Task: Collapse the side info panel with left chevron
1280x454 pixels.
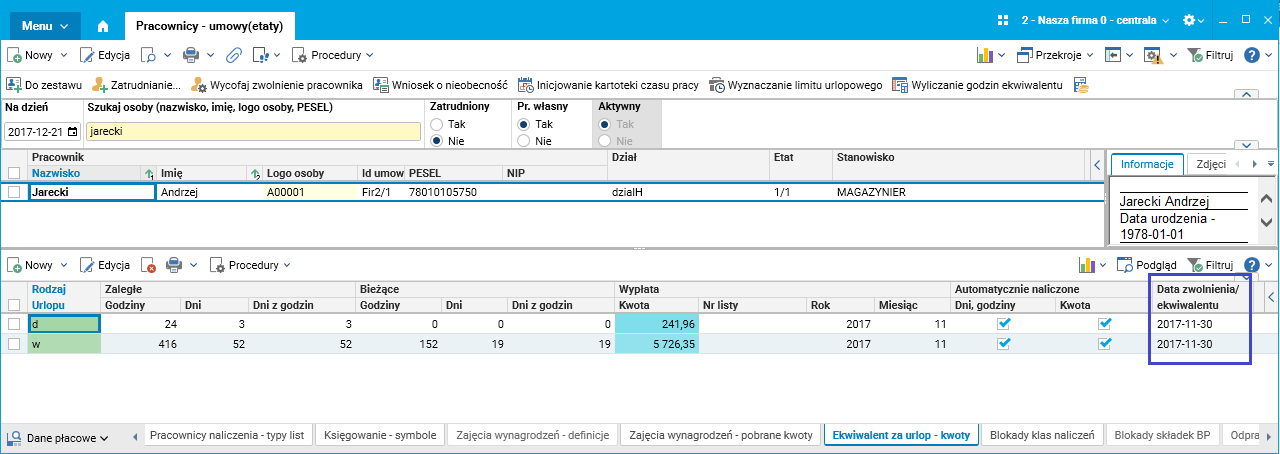Action: (1097, 165)
